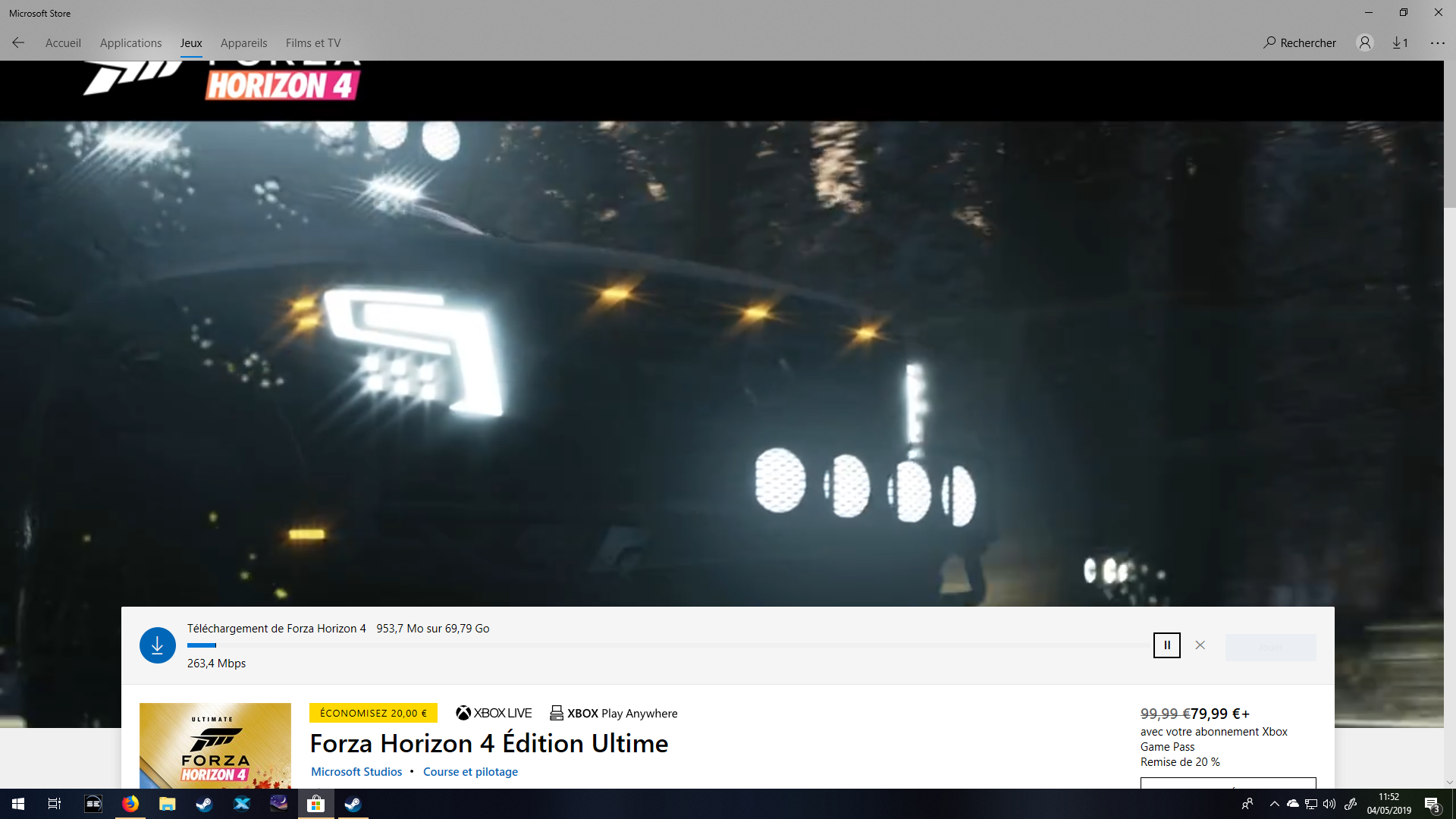Open the three-dot more options menu
The width and height of the screenshot is (1456, 819).
1438,43
